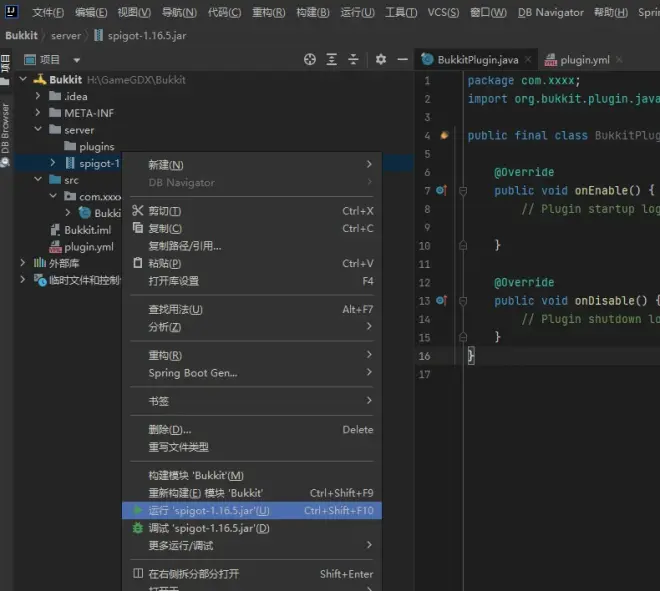
Task: Expand the spigot jar node
Action: (53, 162)
